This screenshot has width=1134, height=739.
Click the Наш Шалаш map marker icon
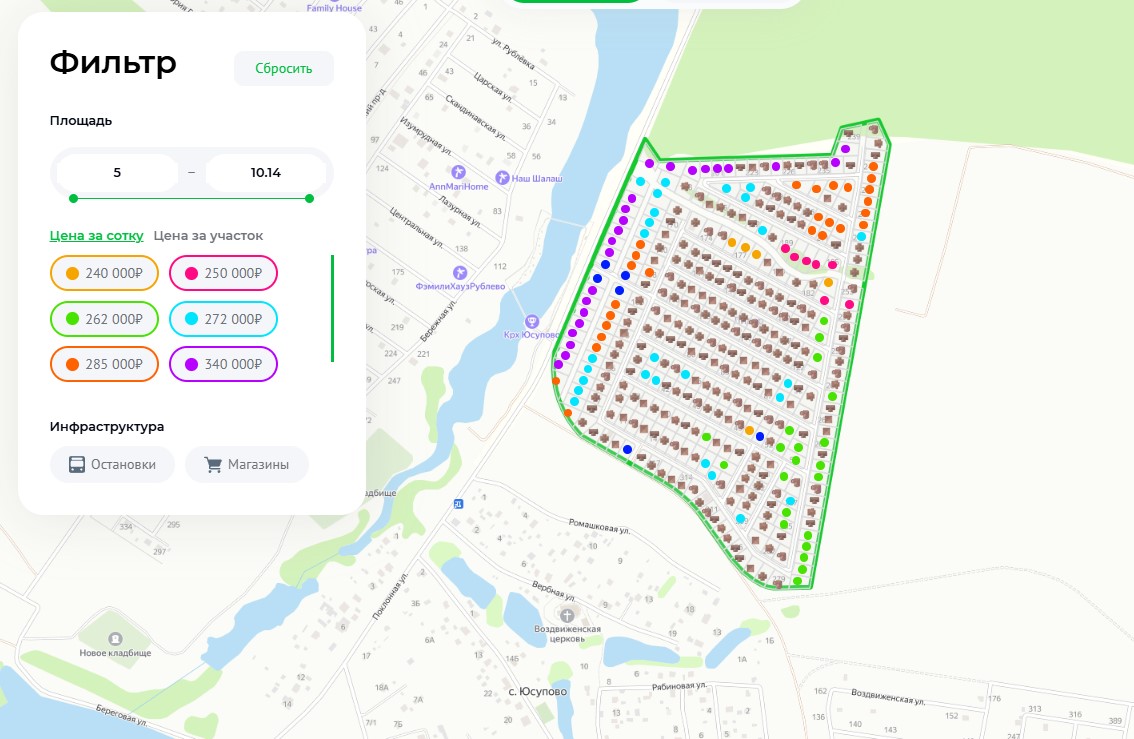tap(504, 178)
